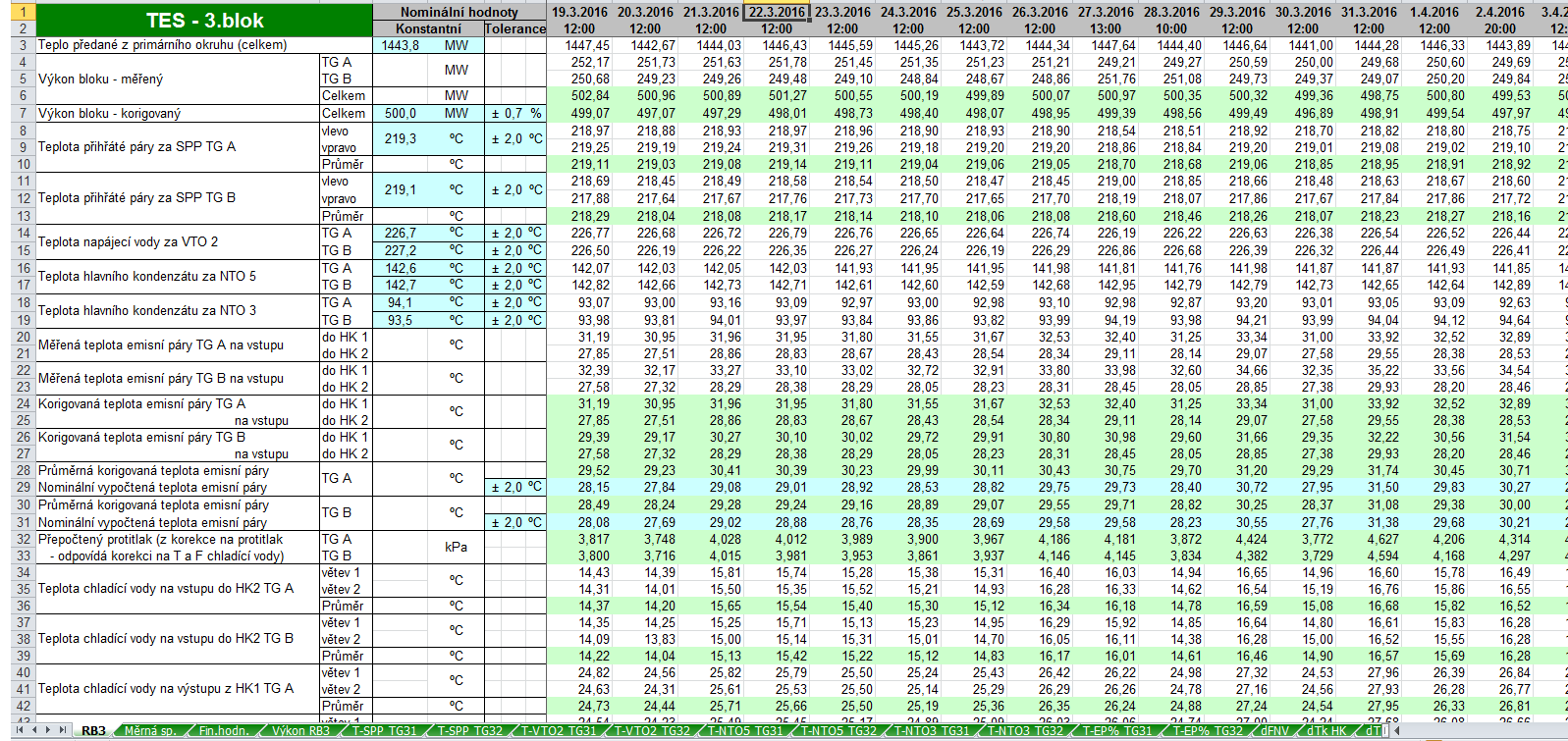Click the 'Konstantní' column header cell
The image size is (1568, 741).
click(x=428, y=28)
